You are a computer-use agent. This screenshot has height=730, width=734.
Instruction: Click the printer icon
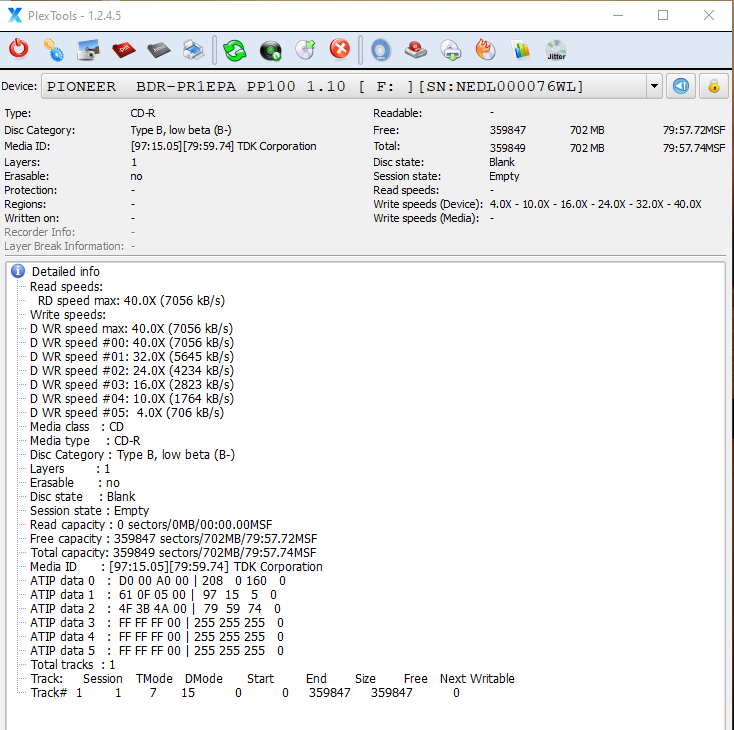193,50
